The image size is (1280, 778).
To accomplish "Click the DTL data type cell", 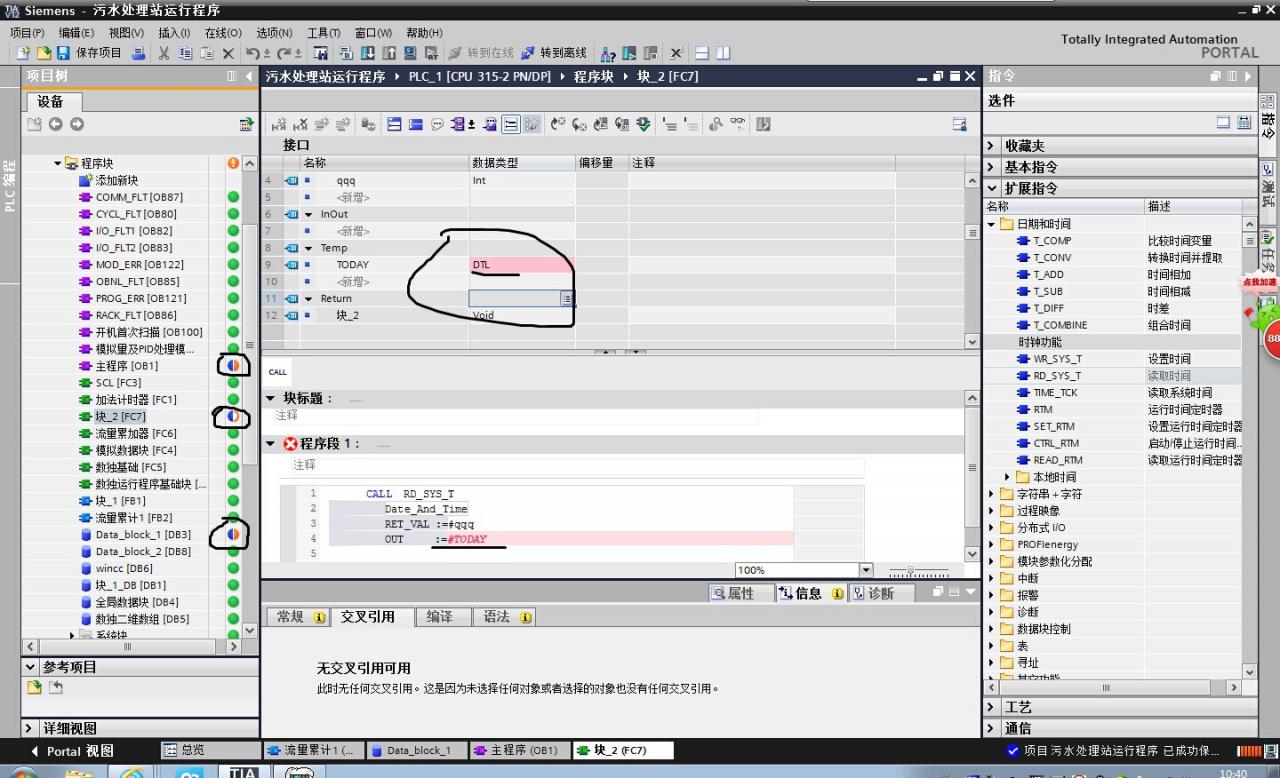I will coord(521,265).
